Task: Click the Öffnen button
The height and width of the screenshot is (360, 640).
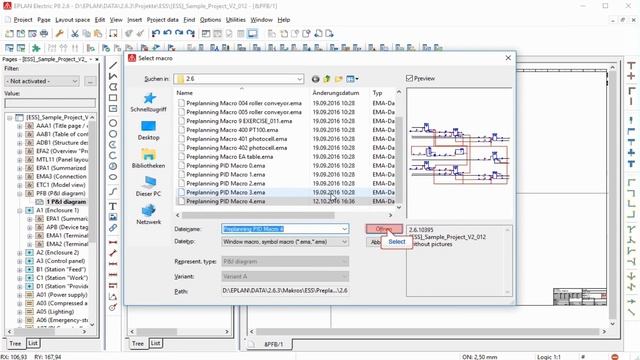Action: (x=384, y=229)
